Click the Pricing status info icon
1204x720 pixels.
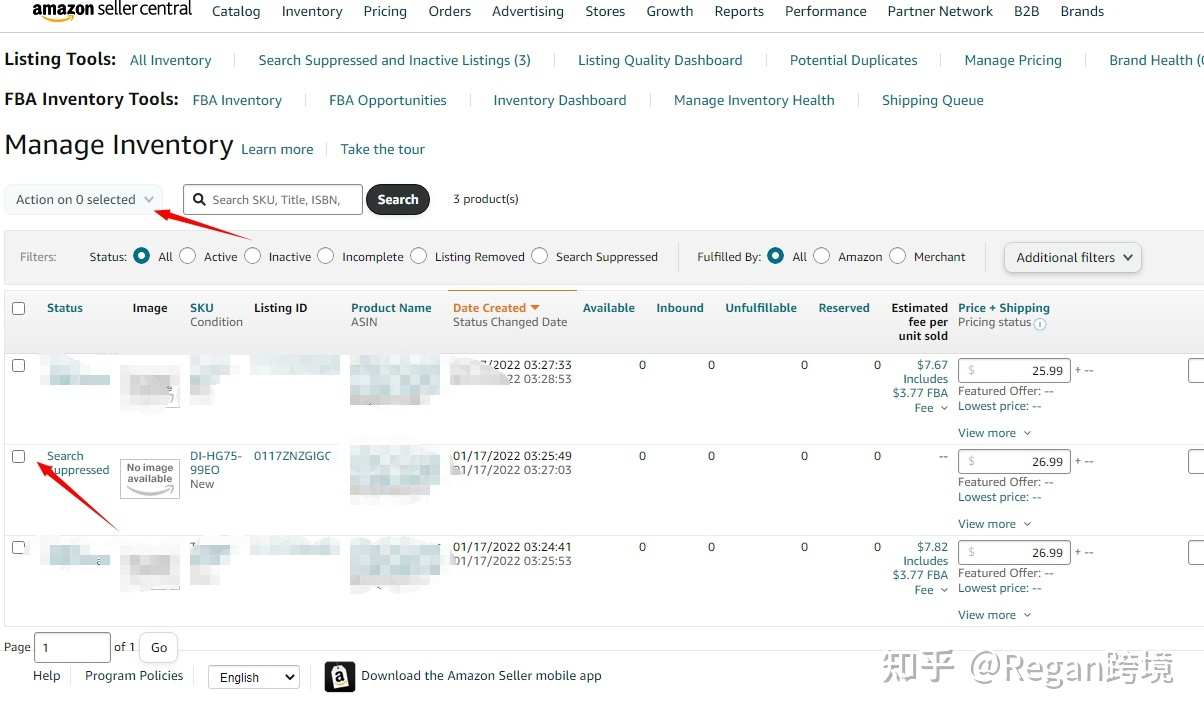pyautogui.click(x=1040, y=324)
